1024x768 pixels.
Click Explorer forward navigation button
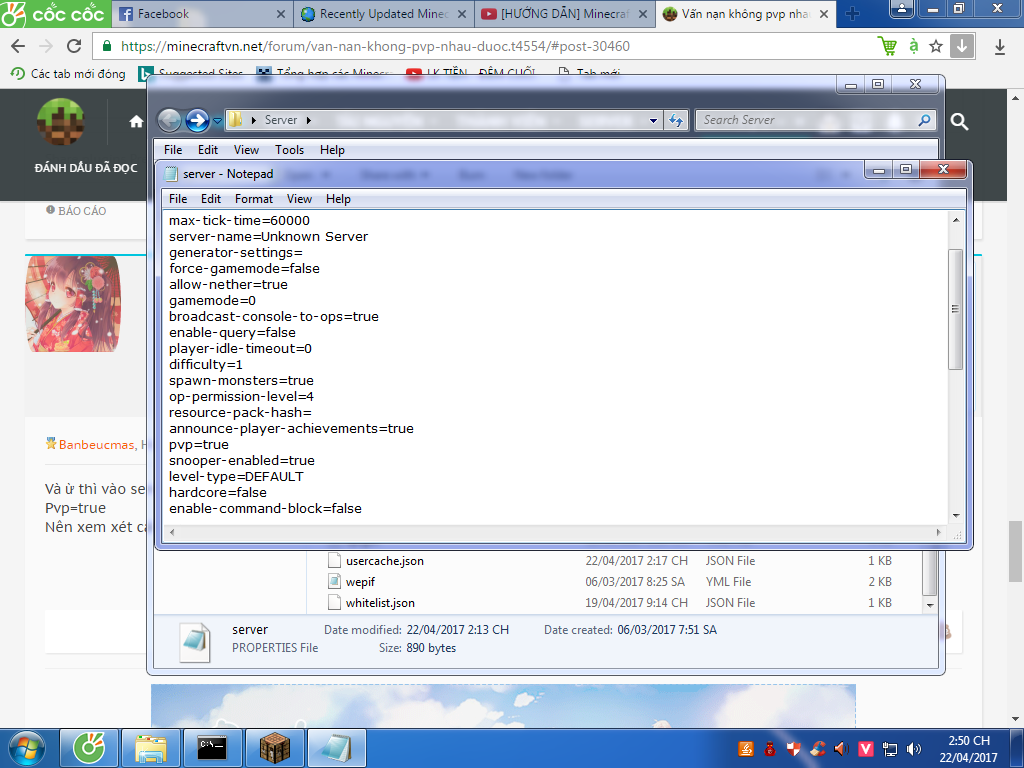click(x=197, y=120)
